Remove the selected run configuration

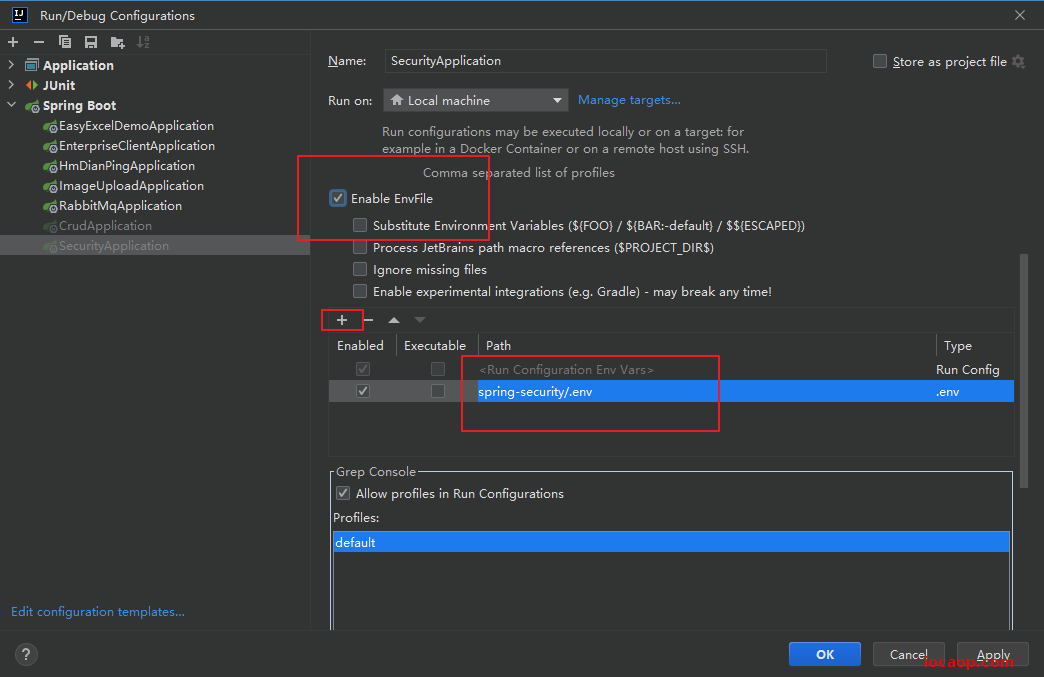[x=39, y=43]
